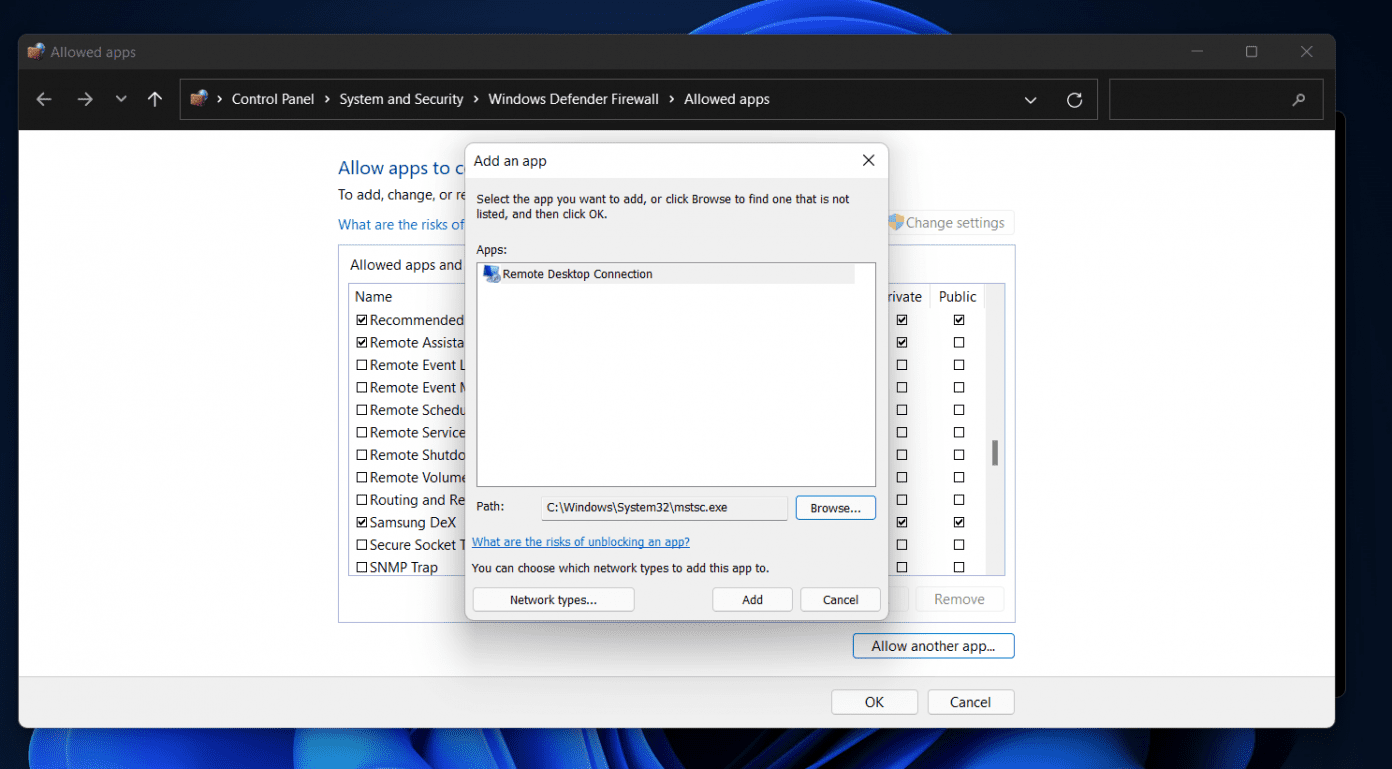
Task: Navigate to Control Panel via breadcrumb
Action: coord(272,99)
